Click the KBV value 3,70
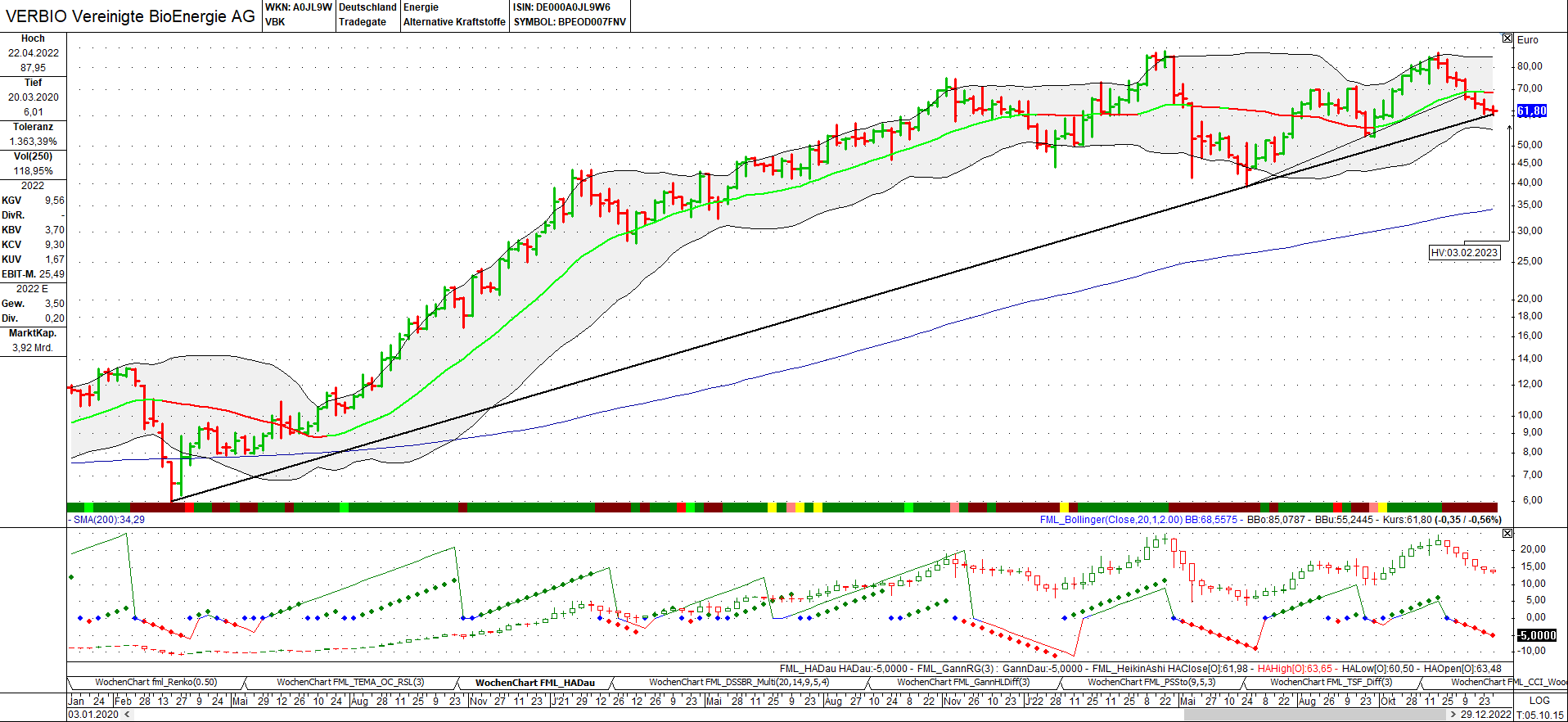Screen dimensions: 1568x722 click(55, 230)
